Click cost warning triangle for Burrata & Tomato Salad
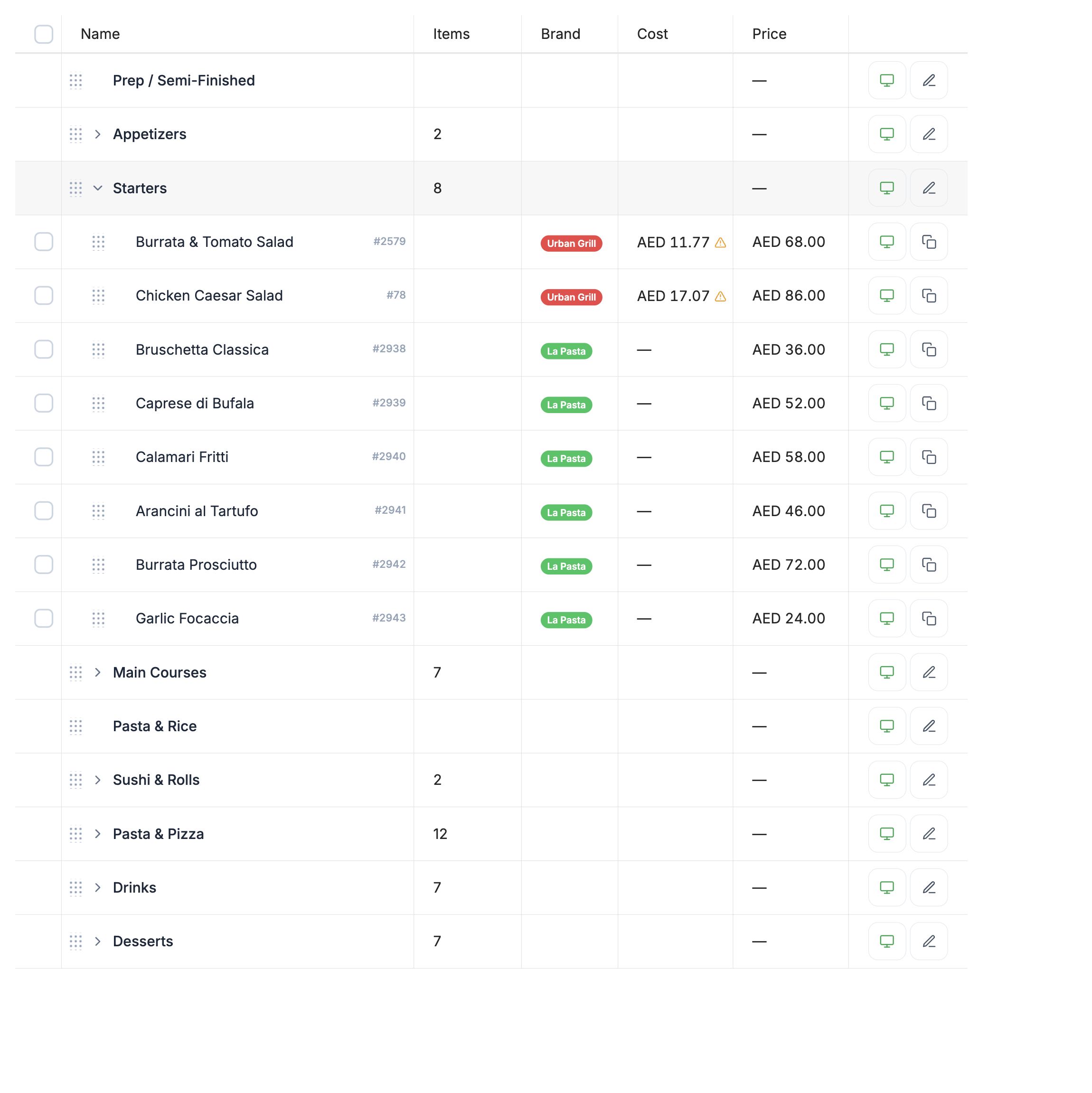Screen dimensions: 1092x1093 720,243
